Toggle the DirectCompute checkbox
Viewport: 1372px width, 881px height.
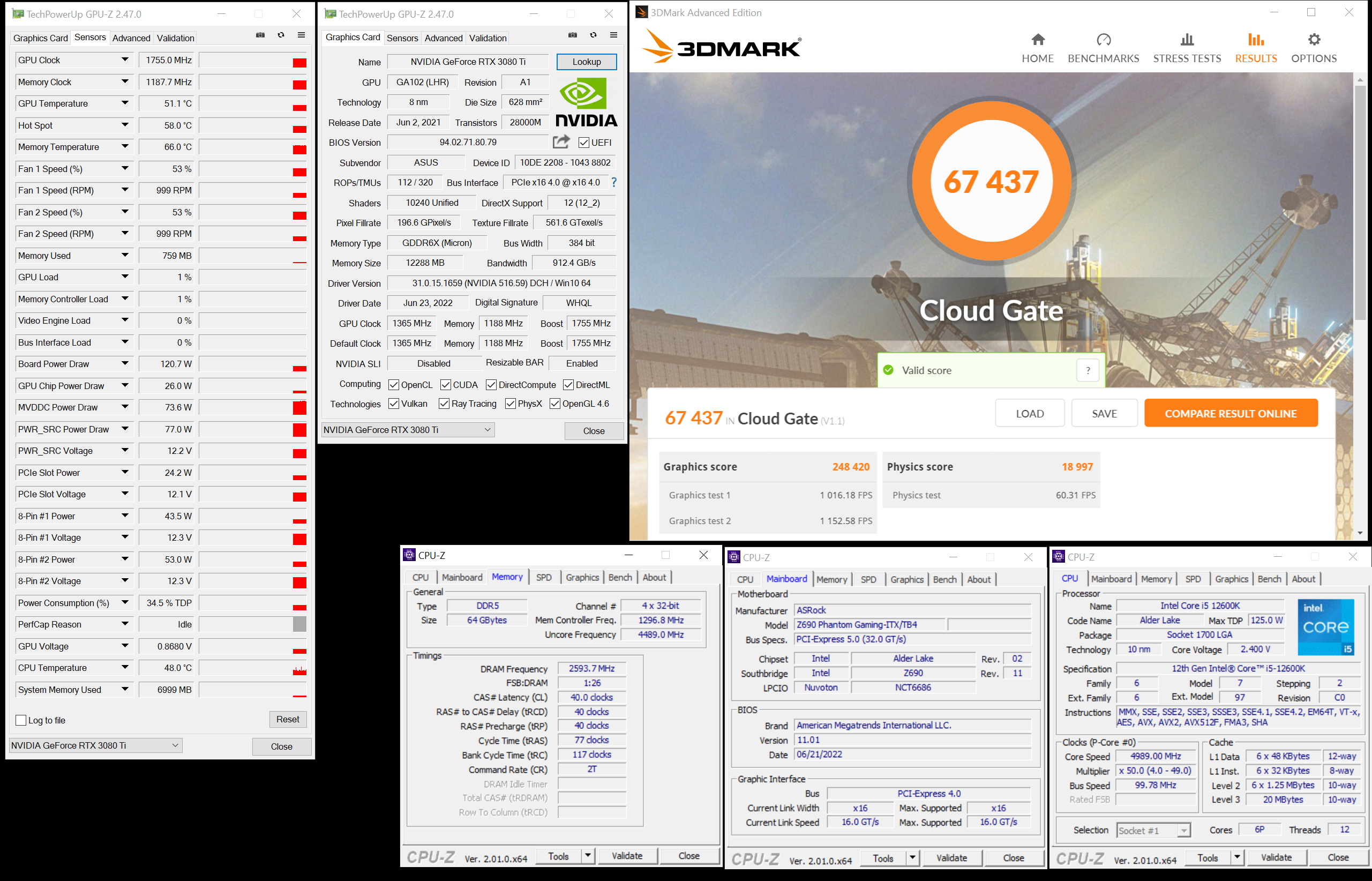491,385
